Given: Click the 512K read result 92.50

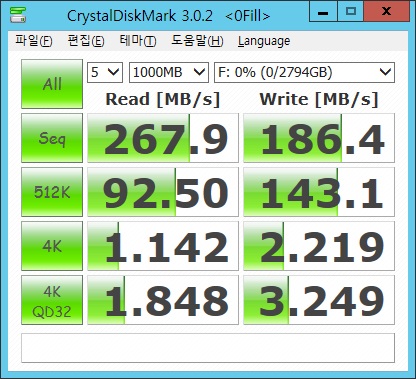Looking at the screenshot, I should point(163,192).
